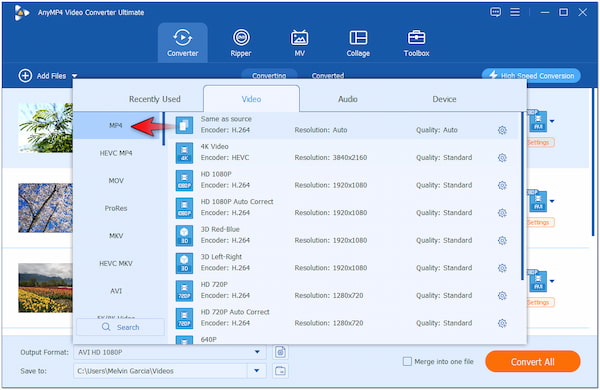Screen dimensions: 600x390
Task: Click the Add Files plus icon
Action: (x=25, y=75)
